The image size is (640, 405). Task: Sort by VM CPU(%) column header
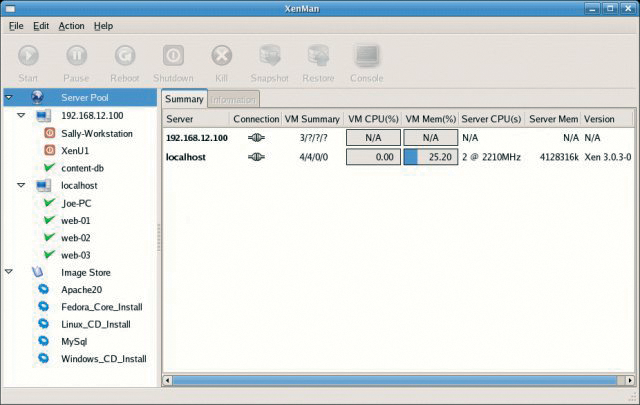click(373, 119)
